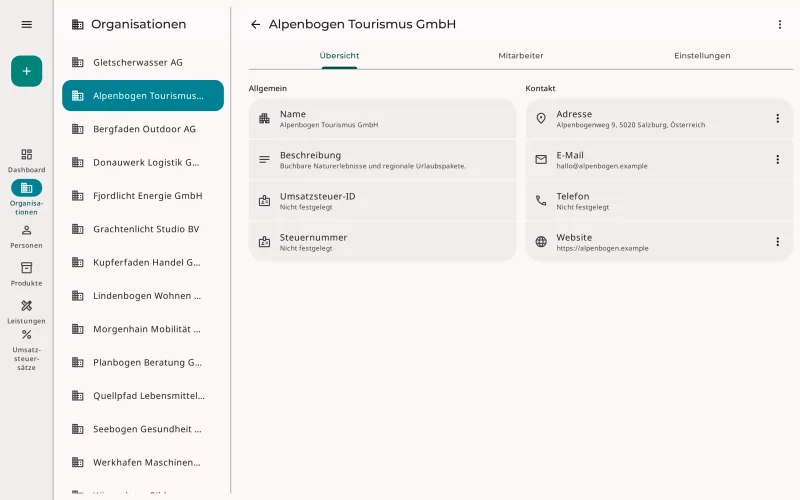This screenshot has width=800, height=500.
Task: Click the Telefon label
Action: tap(572, 196)
